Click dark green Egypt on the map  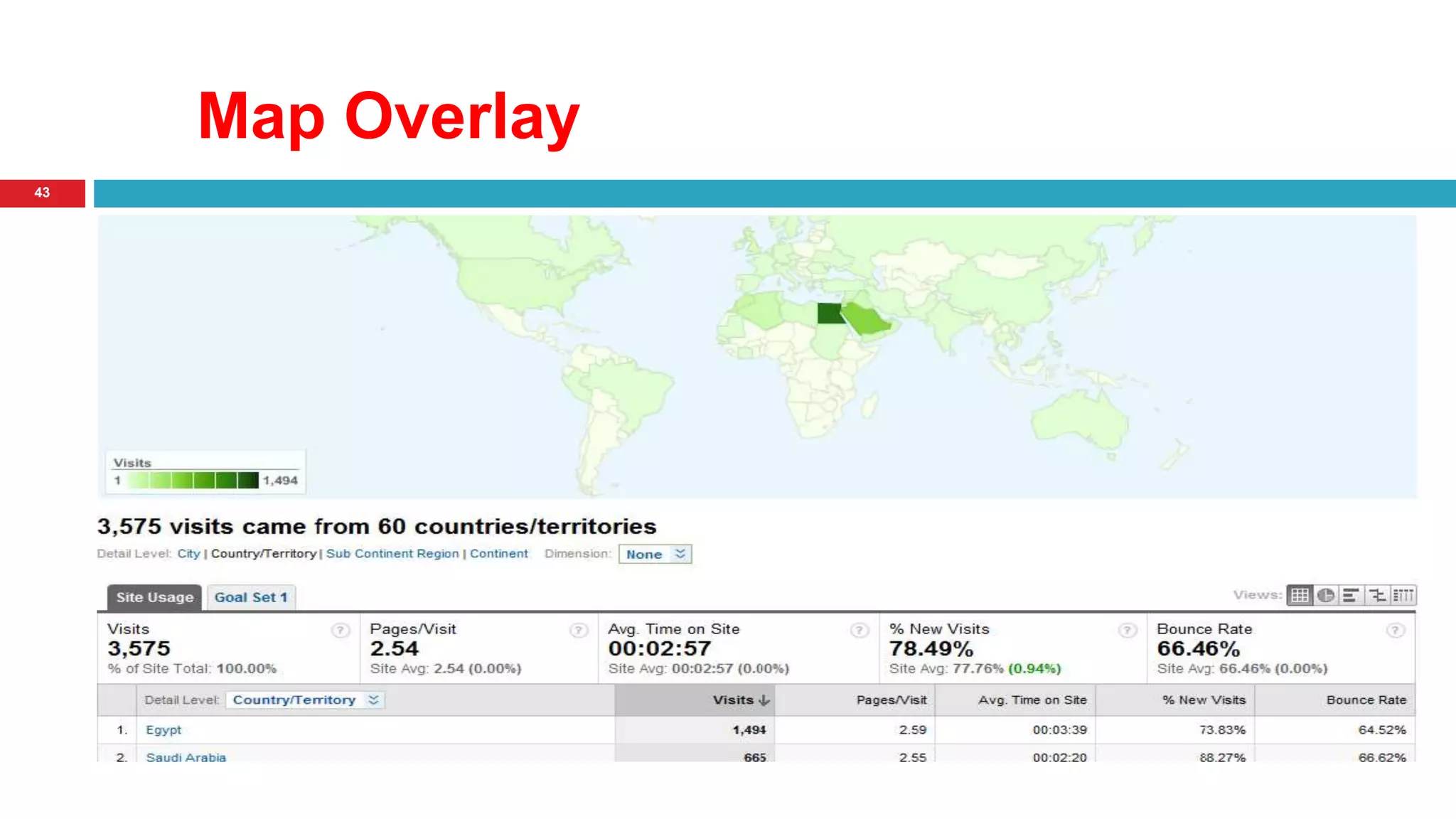click(x=828, y=313)
